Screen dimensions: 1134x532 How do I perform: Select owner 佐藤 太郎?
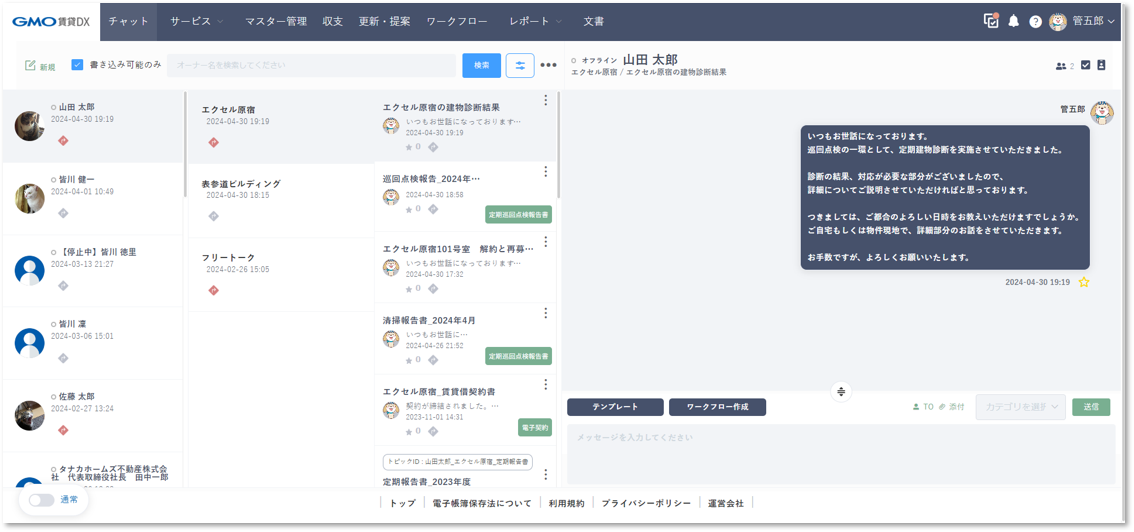(93, 415)
